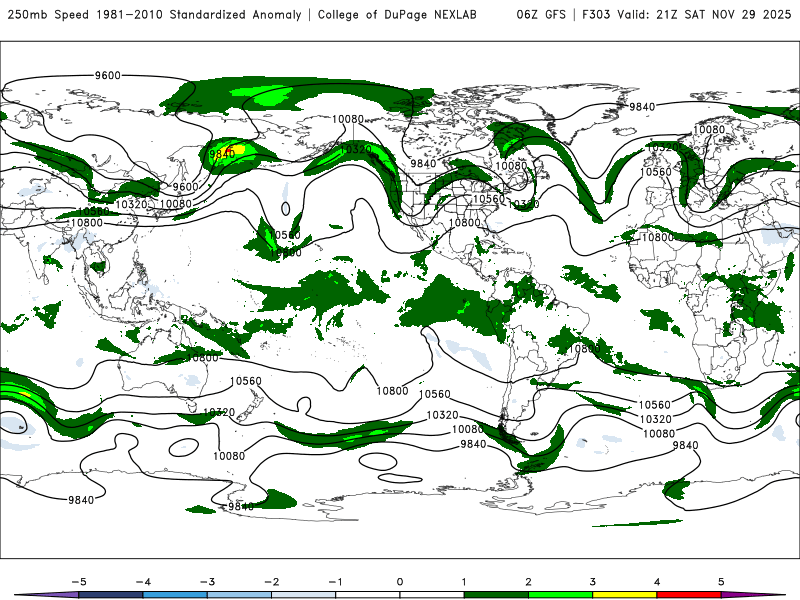Click the '9600' contour label over Arctic Russia
Viewport: 800px width, 600px height.
click(108, 76)
